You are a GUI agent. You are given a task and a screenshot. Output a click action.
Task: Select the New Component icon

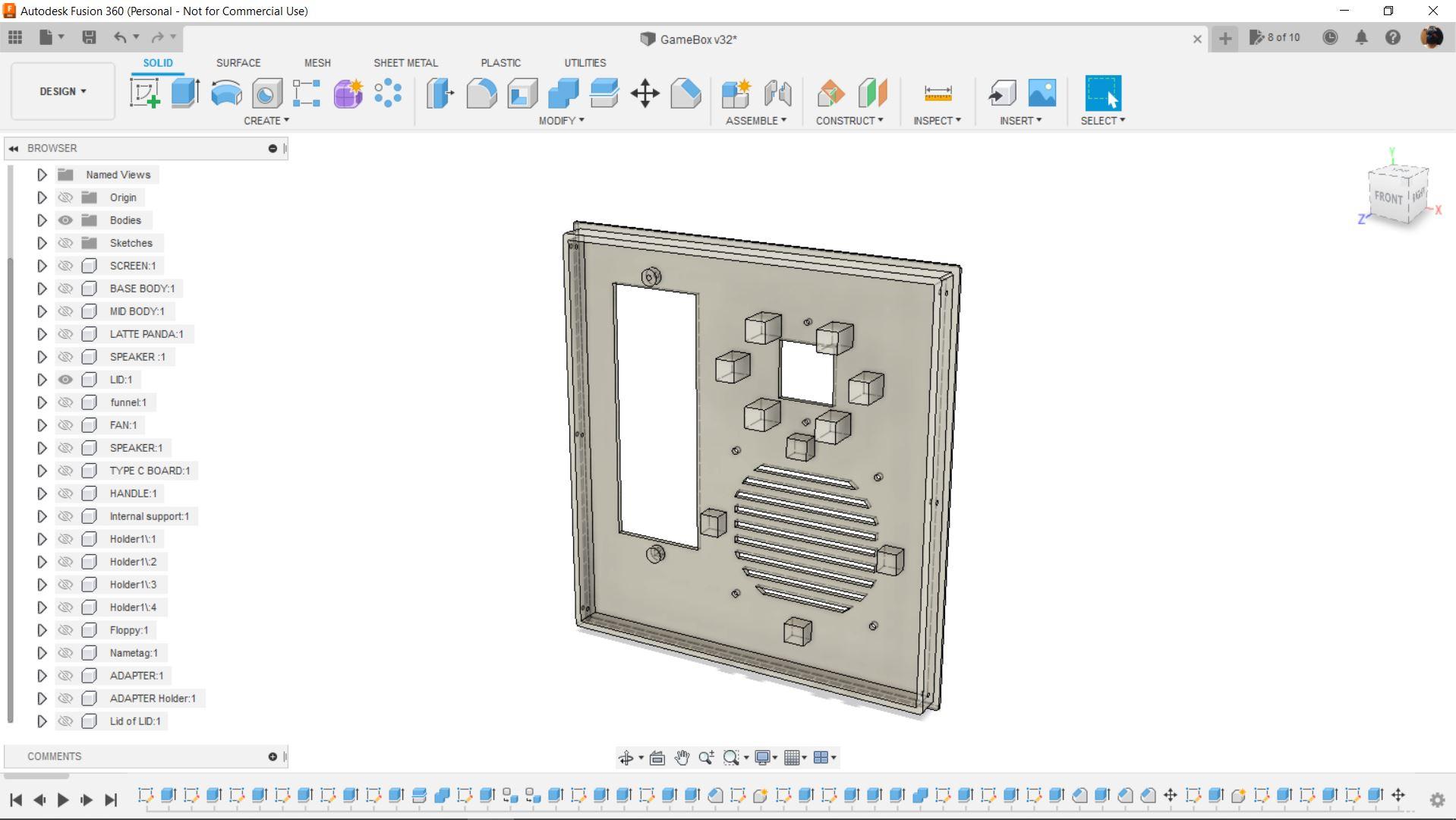[735, 93]
